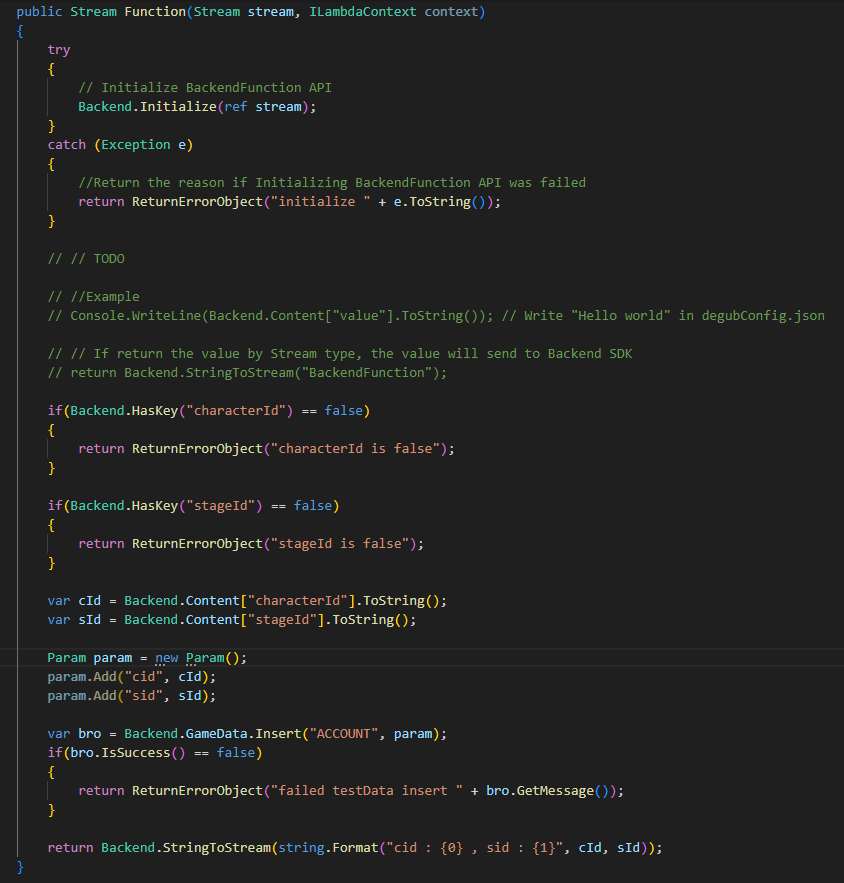Click the '{1}' placeholder in the format string
Viewport: 844px width, 883px height.
(544, 848)
